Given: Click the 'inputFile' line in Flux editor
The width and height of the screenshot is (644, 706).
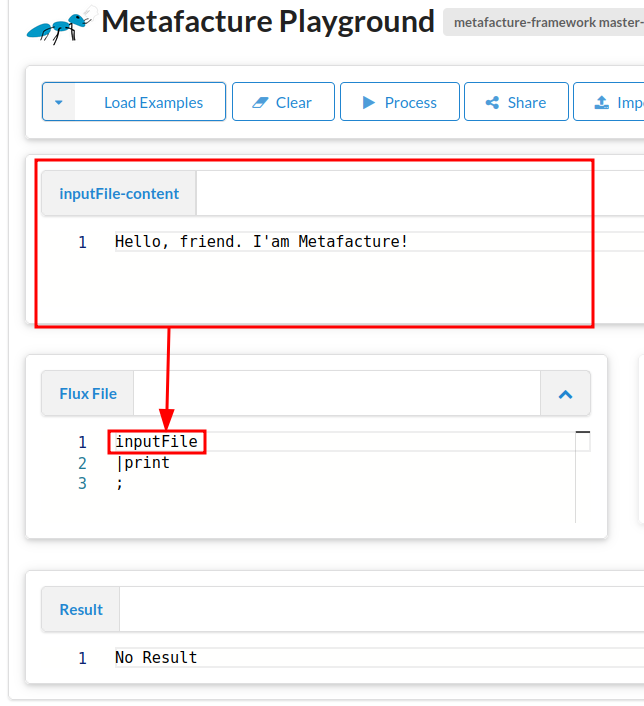Looking at the screenshot, I should tap(156, 441).
